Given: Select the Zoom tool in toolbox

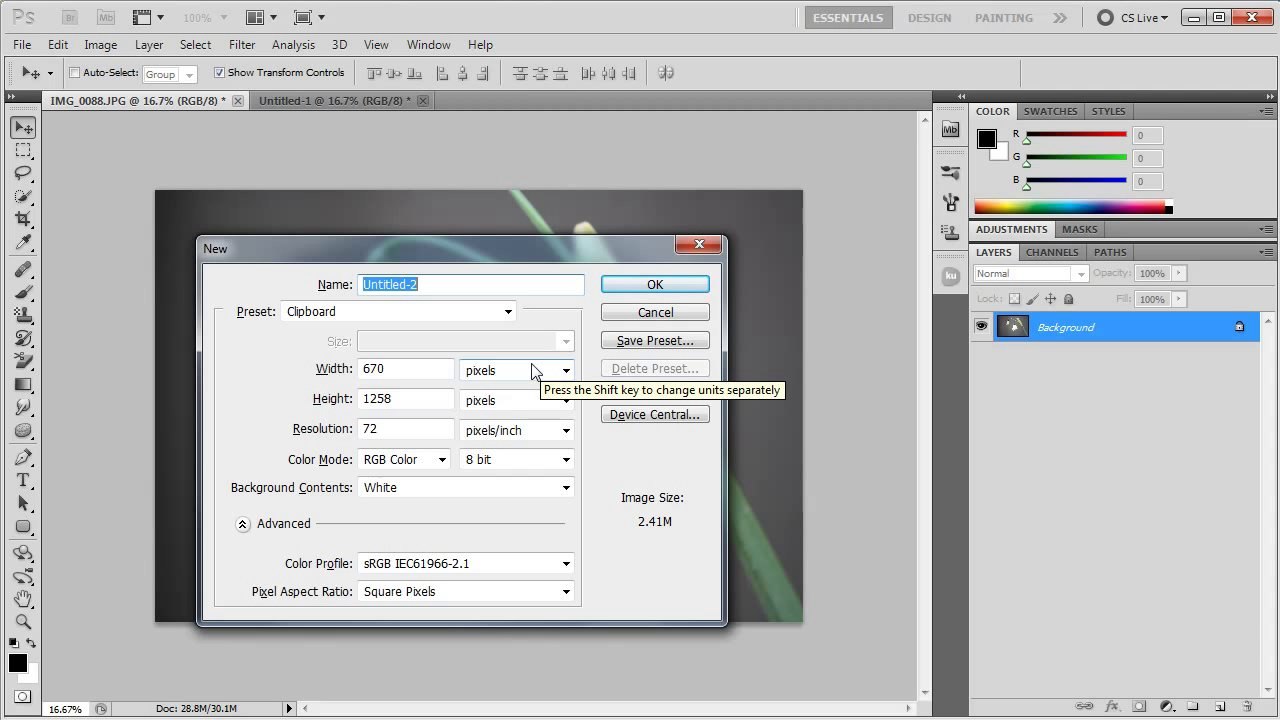Looking at the screenshot, I should pos(24,622).
